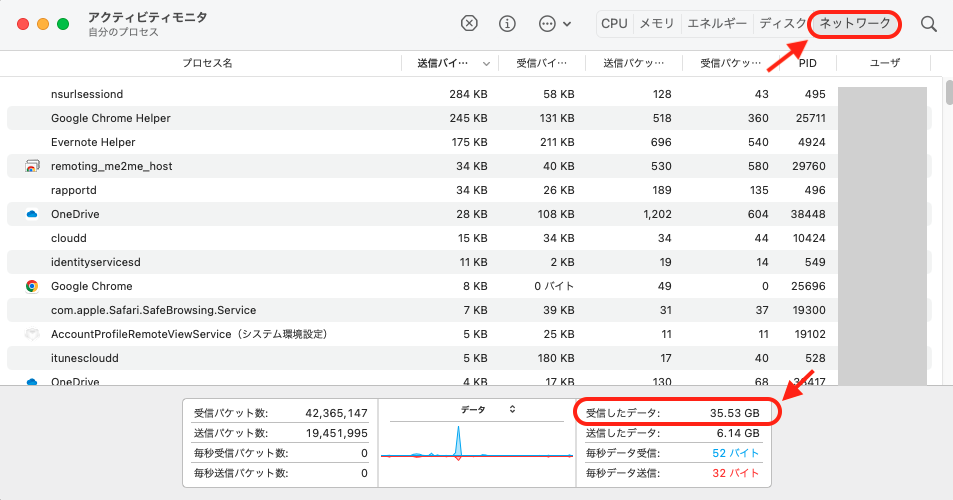Click the 696 sent packets cell

(661, 142)
